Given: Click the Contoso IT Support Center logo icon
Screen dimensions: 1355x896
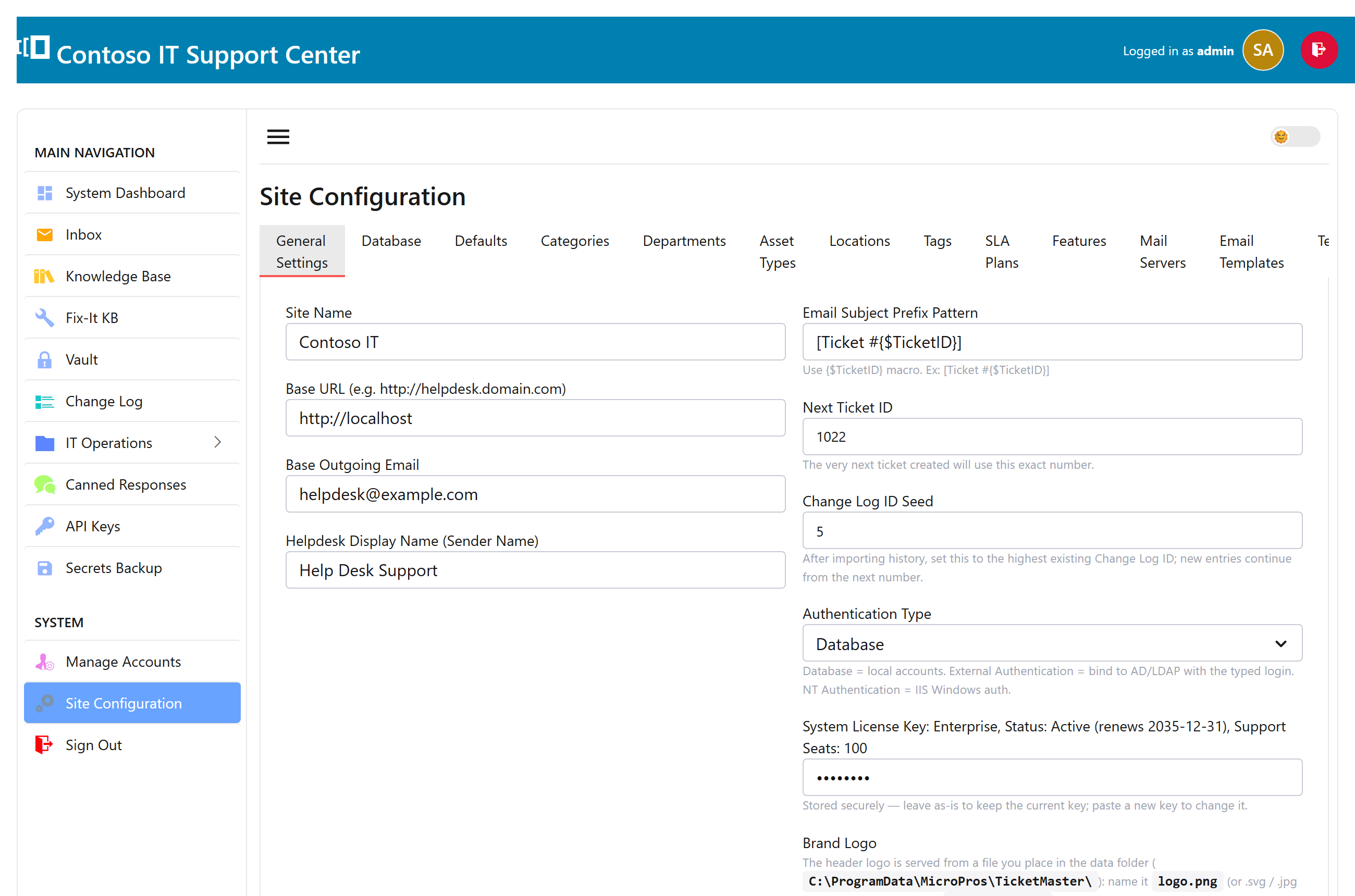Looking at the screenshot, I should [x=33, y=47].
